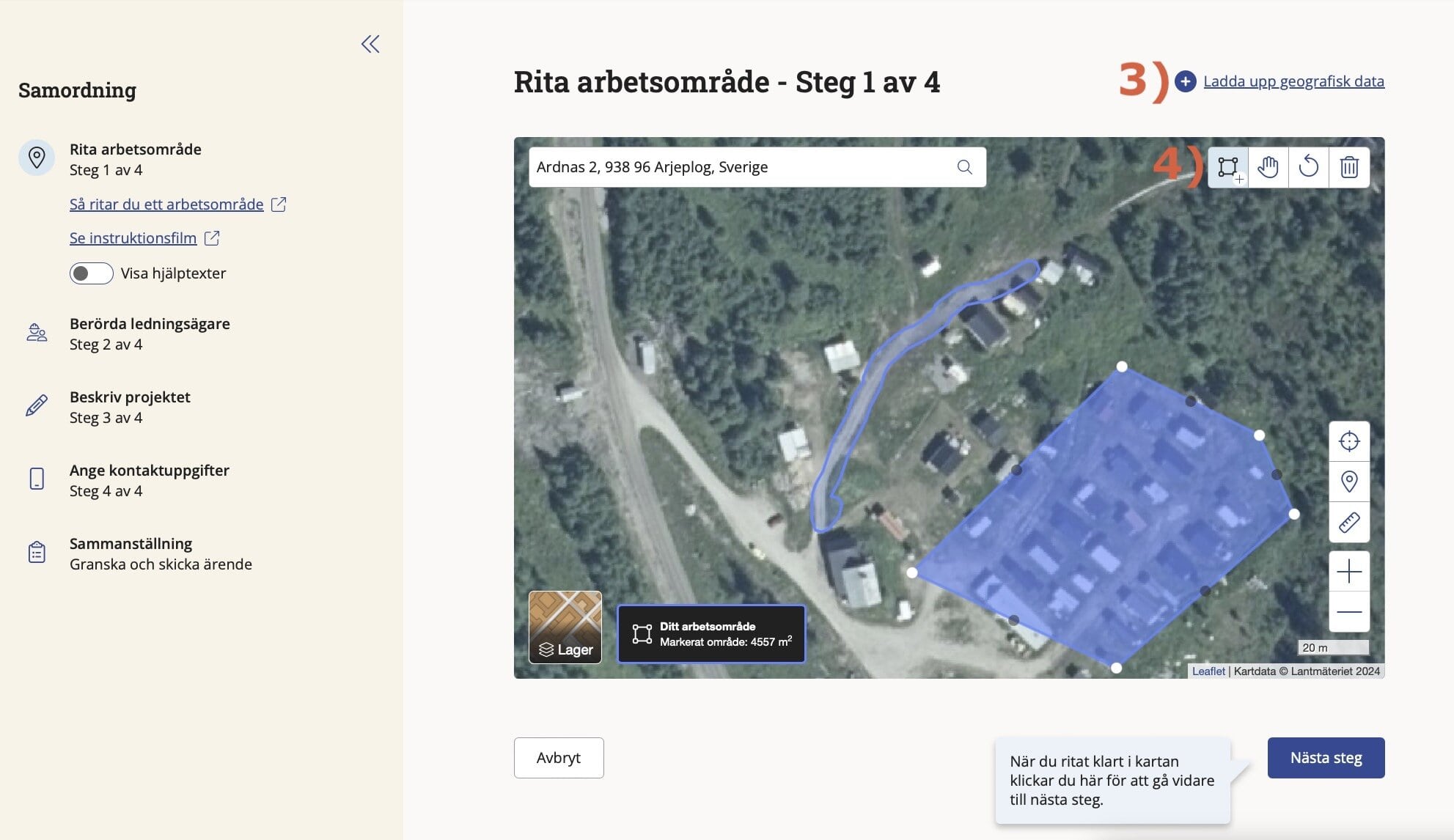The width and height of the screenshot is (1454, 840).
Task: Click the locate/GPS position icon
Action: click(x=1349, y=441)
